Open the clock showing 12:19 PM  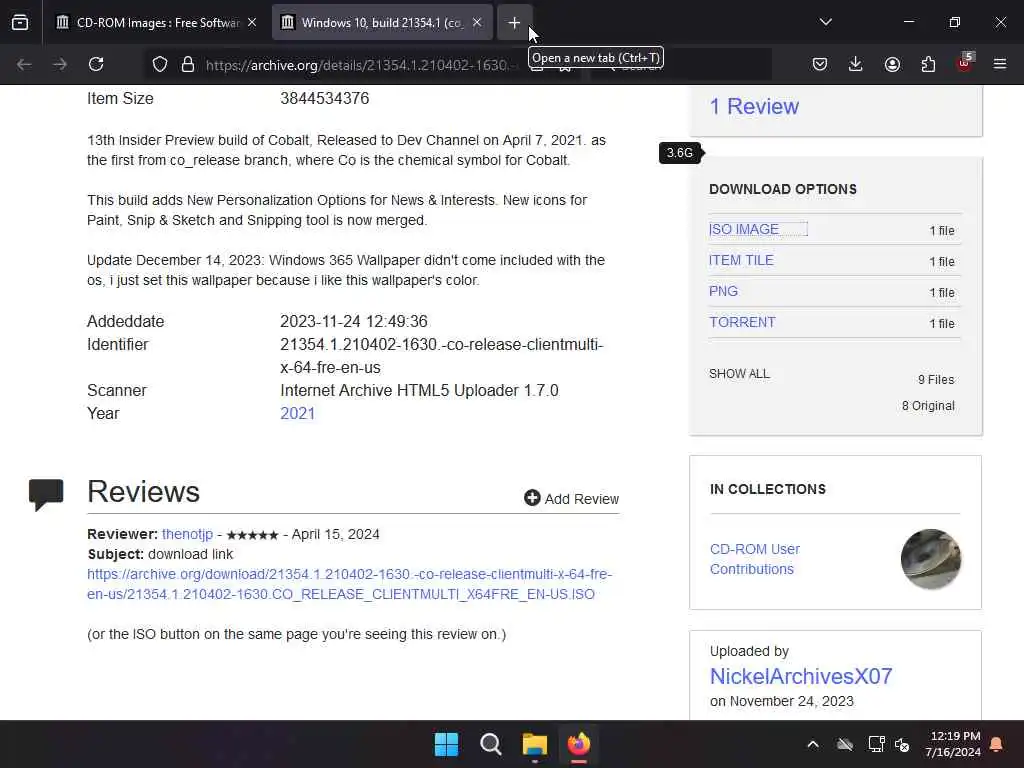953,744
